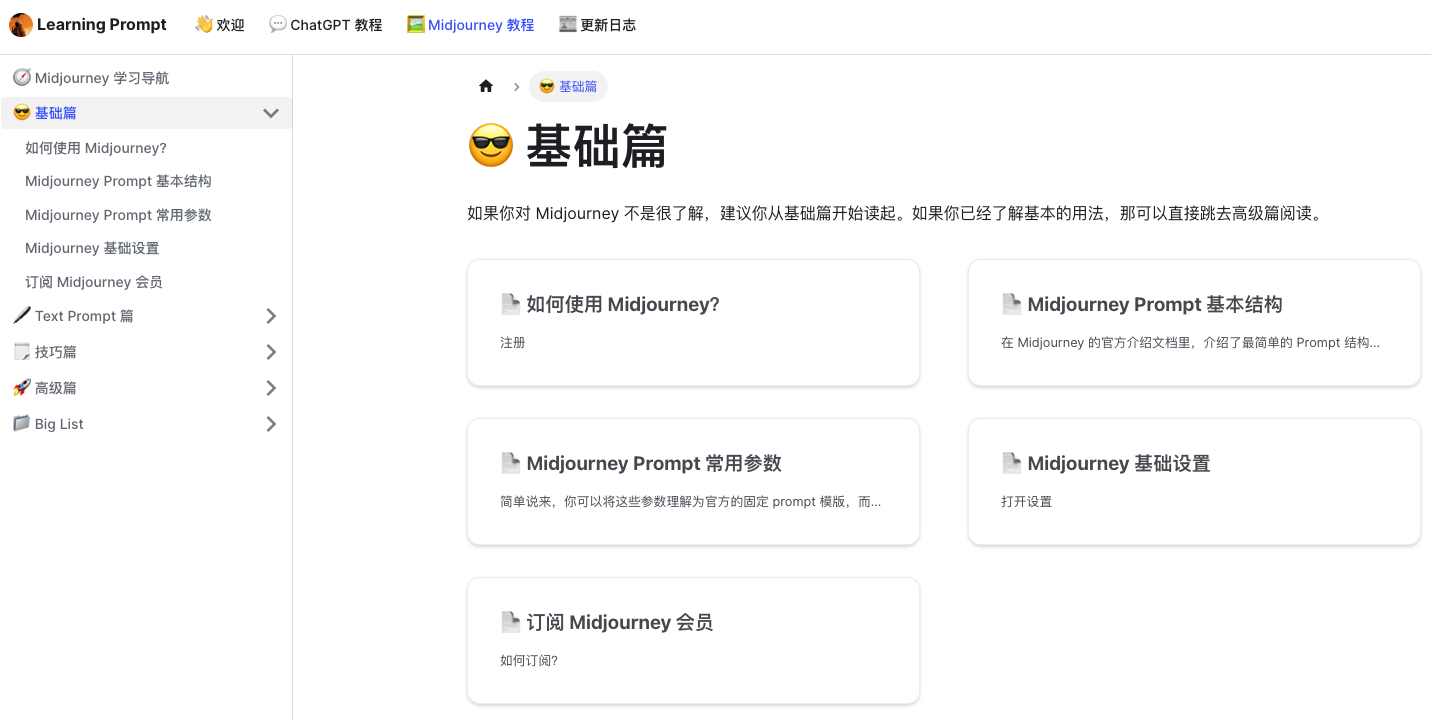This screenshot has width=1431, height=720.
Task: Open the 订阅 Midjourney 会员 card title
Action: pyautogui.click(x=620, y=622)
